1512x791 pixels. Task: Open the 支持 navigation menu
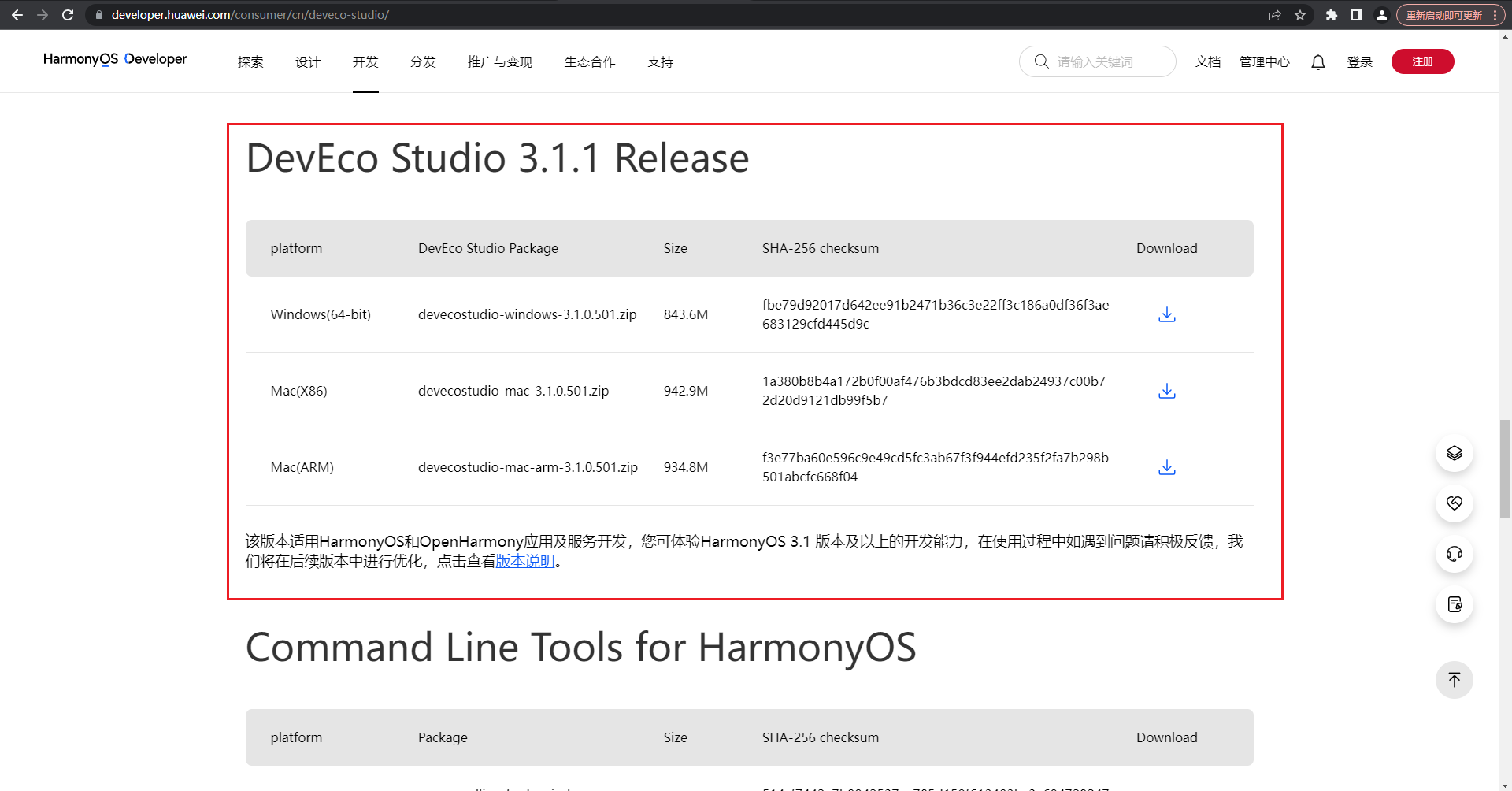click(660, 62)
